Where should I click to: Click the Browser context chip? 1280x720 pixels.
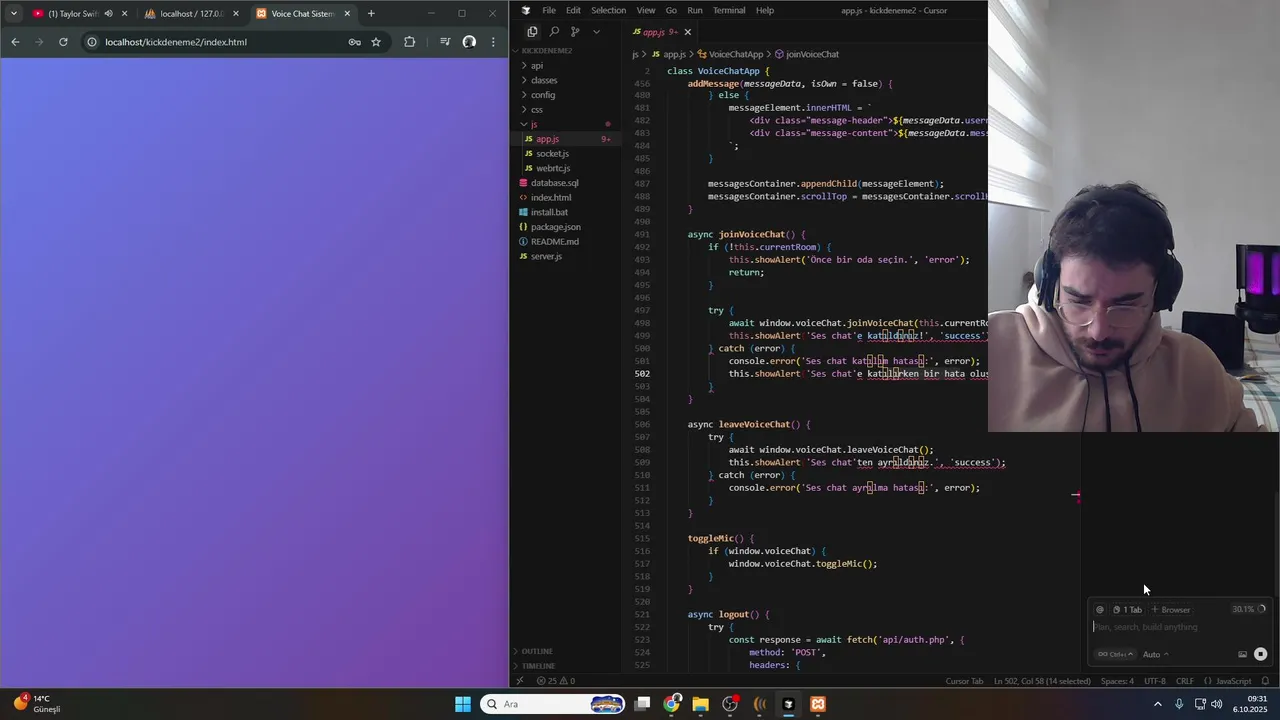[1171, 610]
